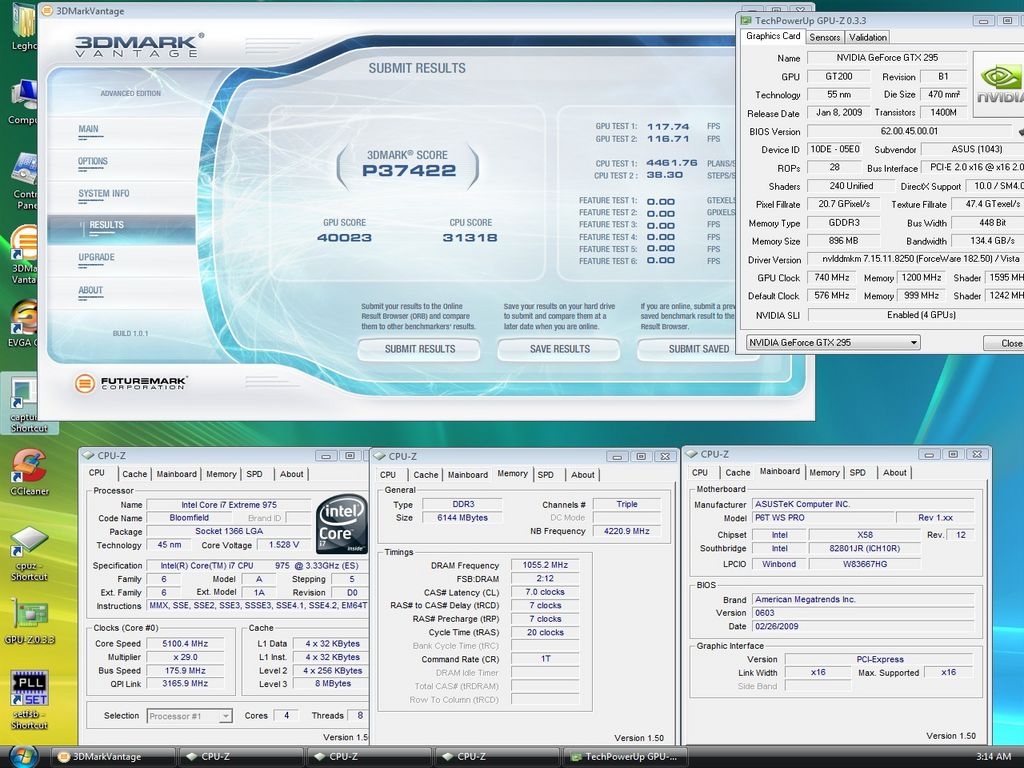Click the Multiplier value x 29.0
Viewport: 1024px width, 768px height.
pyautogui.click(x=185, y=657)
